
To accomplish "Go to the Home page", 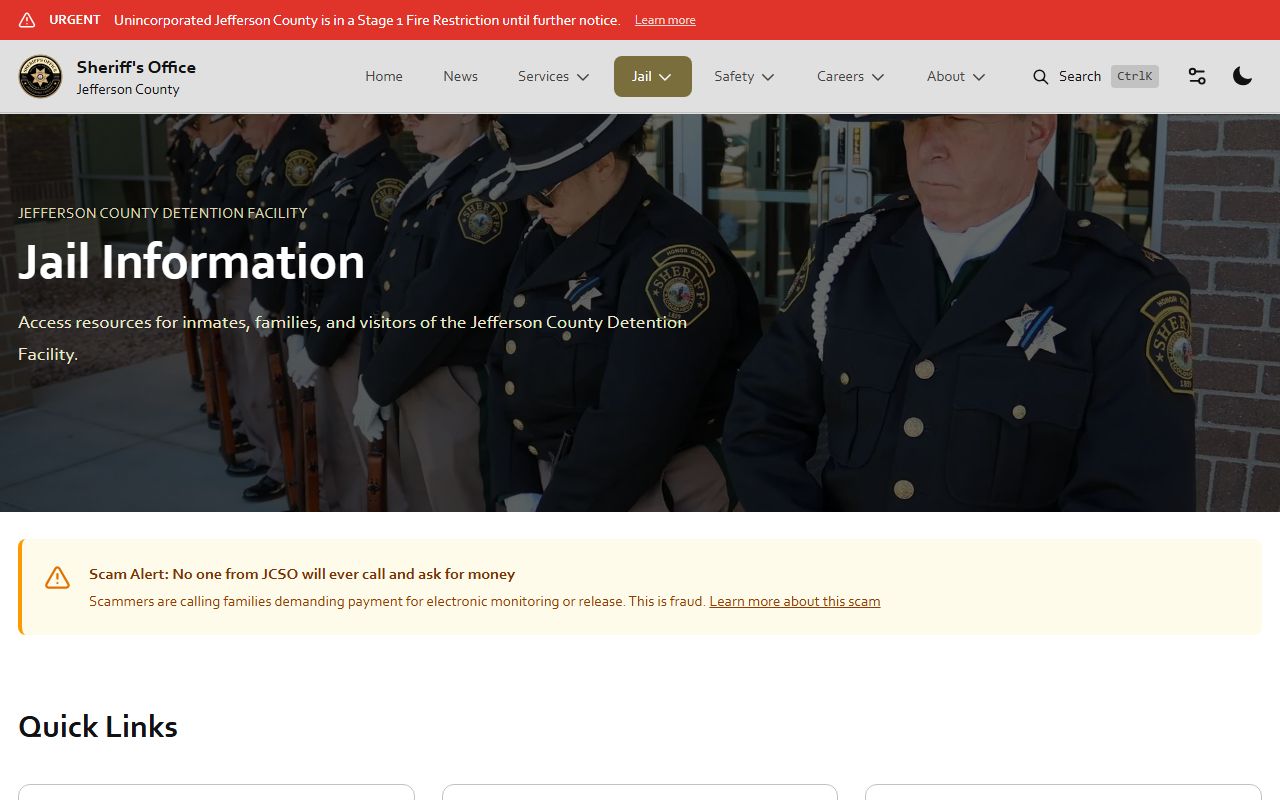I will [x=384, y=77].
